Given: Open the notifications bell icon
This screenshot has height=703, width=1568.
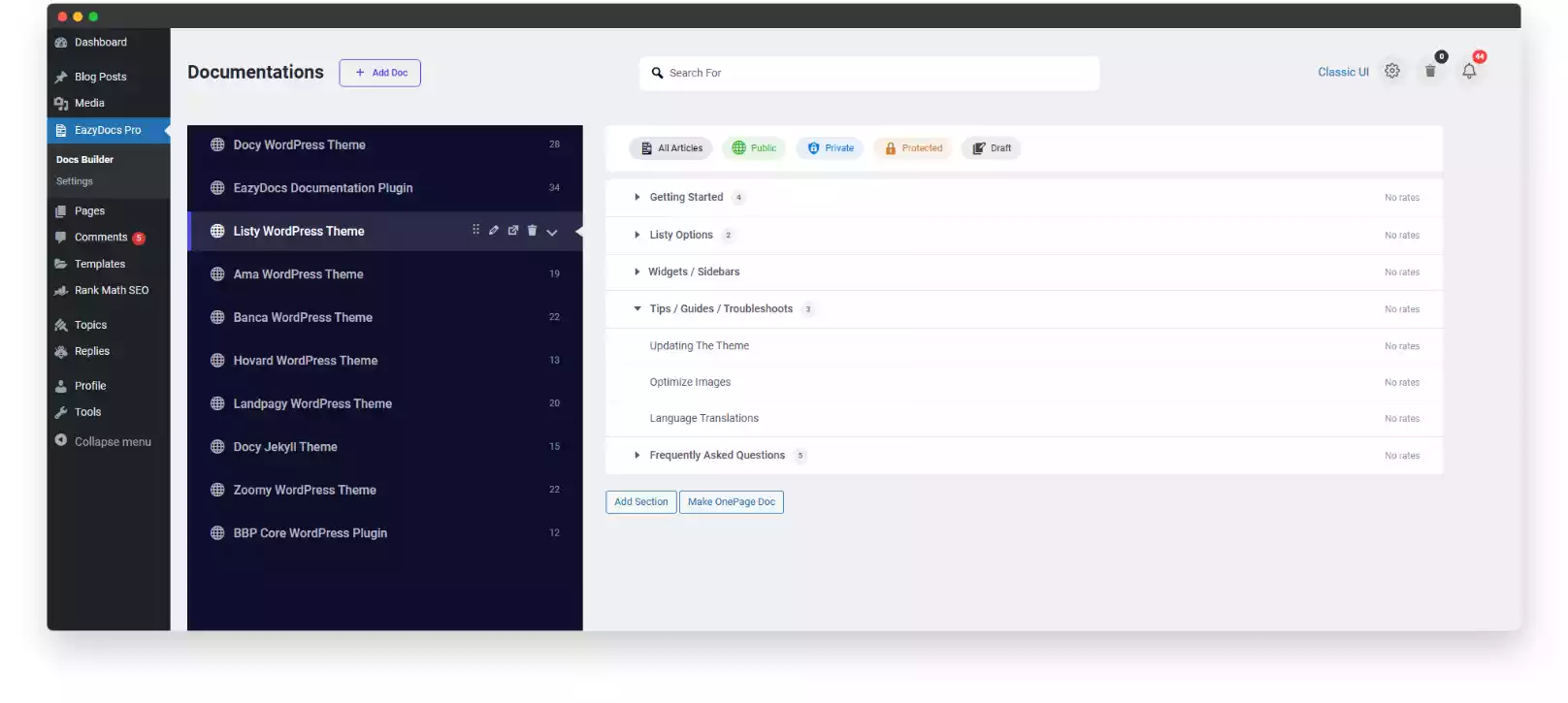Looking at the screenshot, I should (x=1469, y=71).
